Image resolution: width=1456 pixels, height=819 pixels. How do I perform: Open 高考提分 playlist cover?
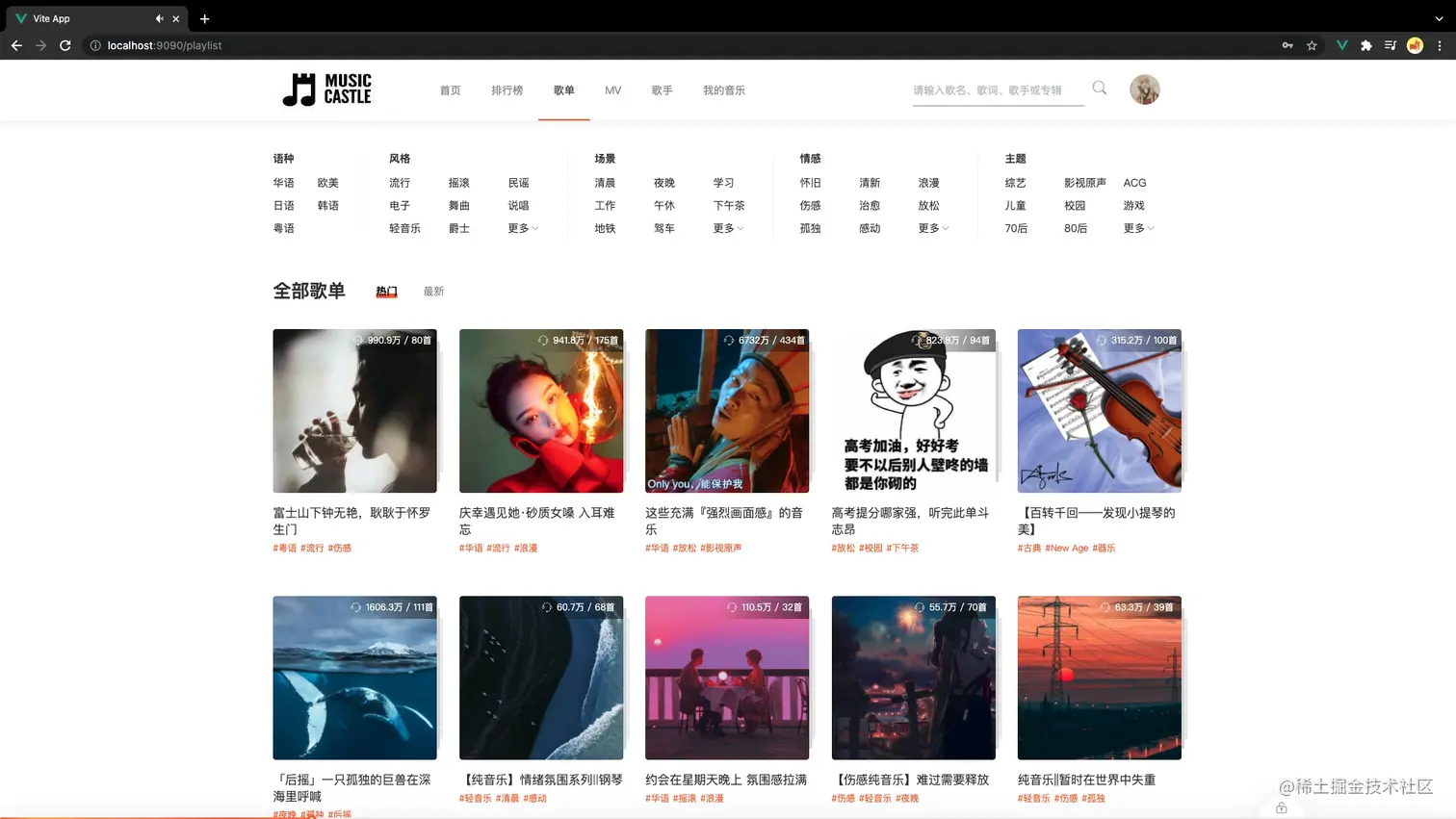(x=914, y=411)
